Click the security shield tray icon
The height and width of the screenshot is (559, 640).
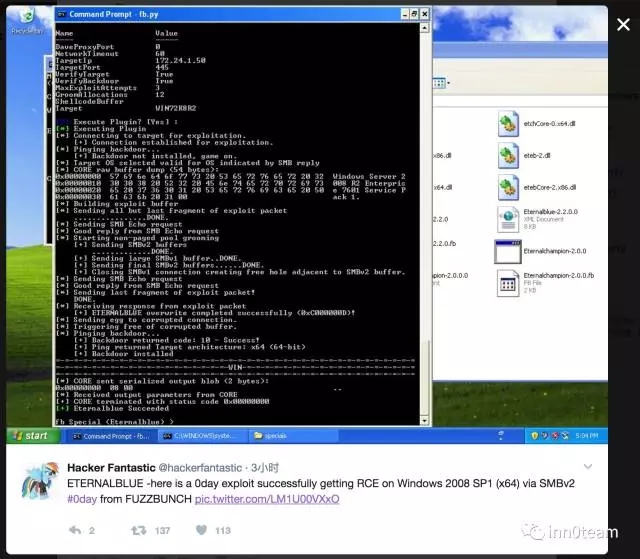[534, 436]
